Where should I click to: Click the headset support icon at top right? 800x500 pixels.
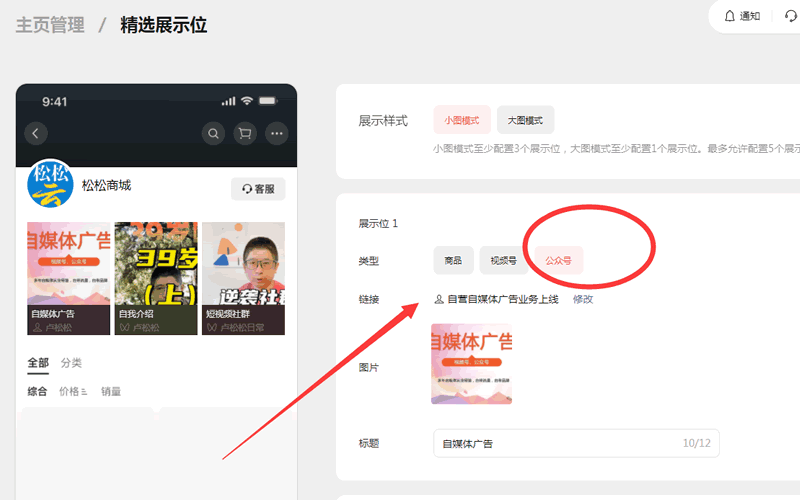click(x=791, y=16)
